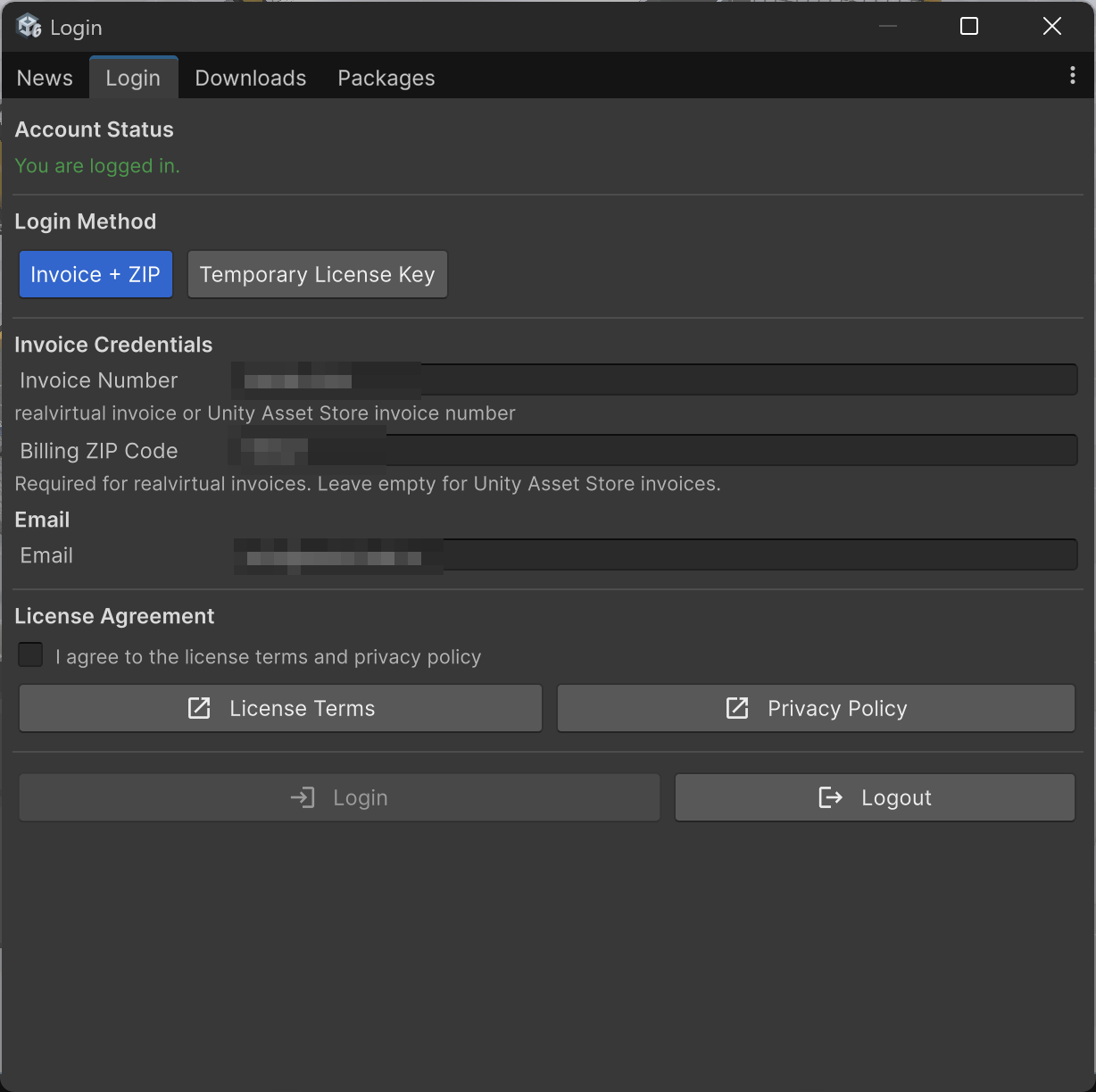
Task: Tick the license terms agreement checkbox
Action: pyautogui.click(x=31, y=655)
